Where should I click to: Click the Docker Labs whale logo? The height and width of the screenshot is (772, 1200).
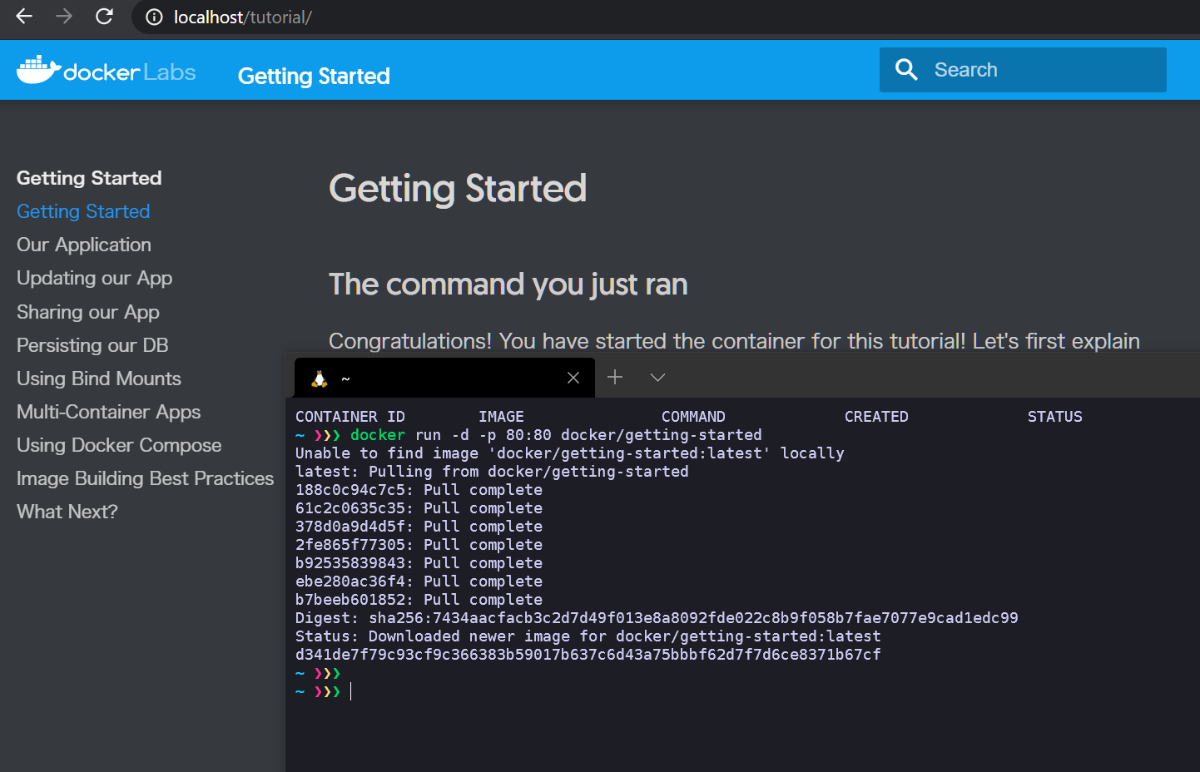(38, 70)
